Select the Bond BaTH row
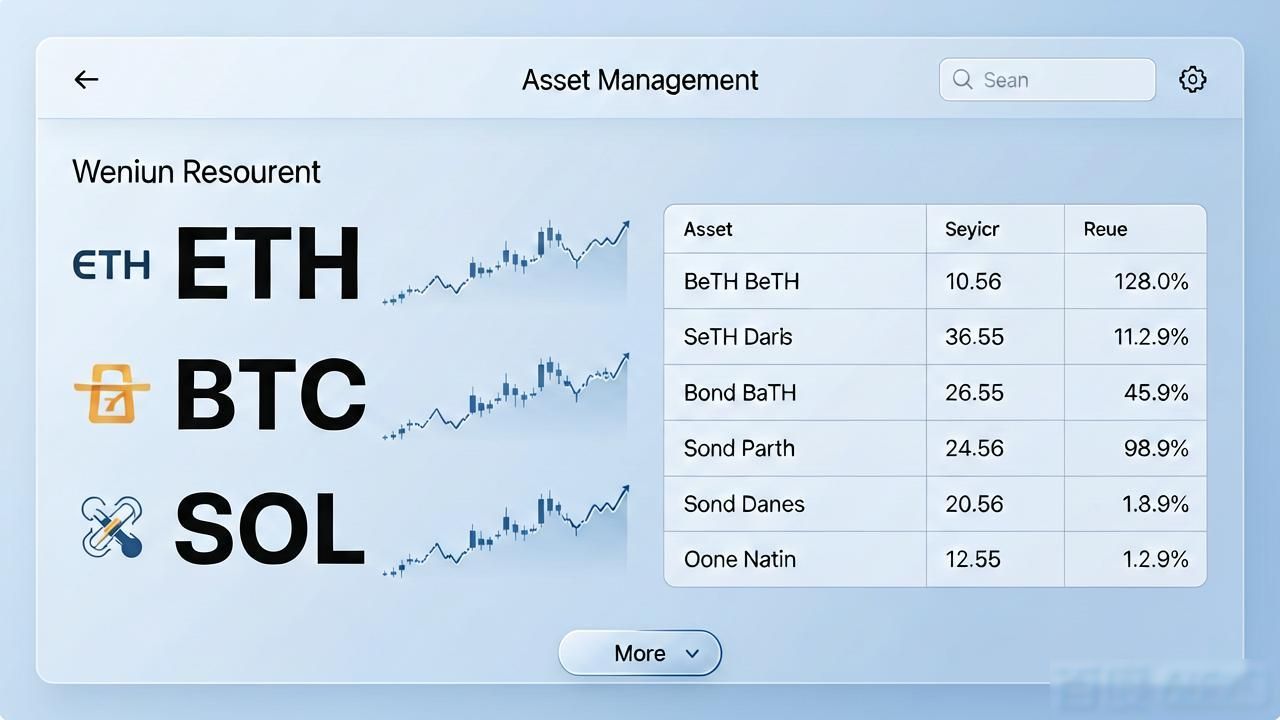Viewport: 1280px width, 720px height. tap(935, 393)
